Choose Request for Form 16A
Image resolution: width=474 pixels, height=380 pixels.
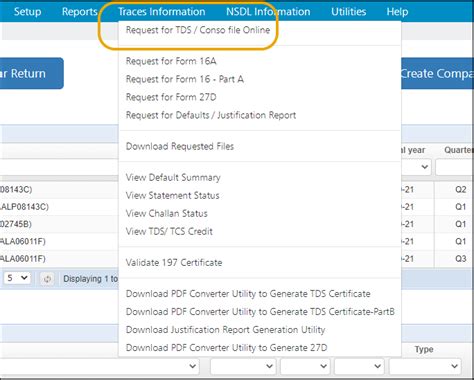click(x=171, y=61)
